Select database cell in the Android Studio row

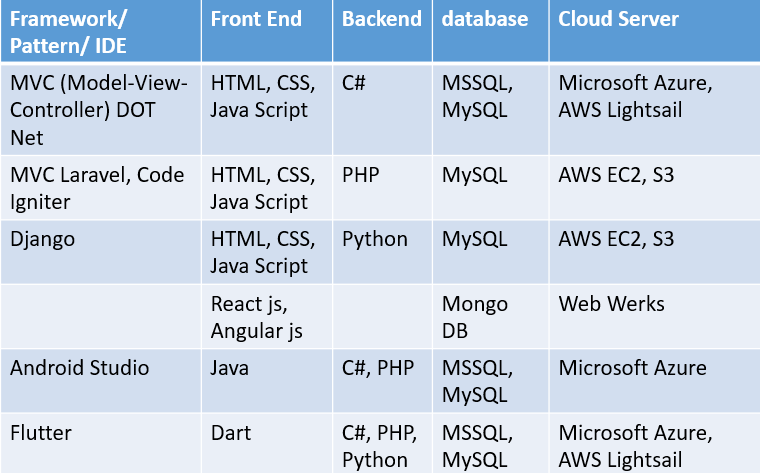[491, 381]
